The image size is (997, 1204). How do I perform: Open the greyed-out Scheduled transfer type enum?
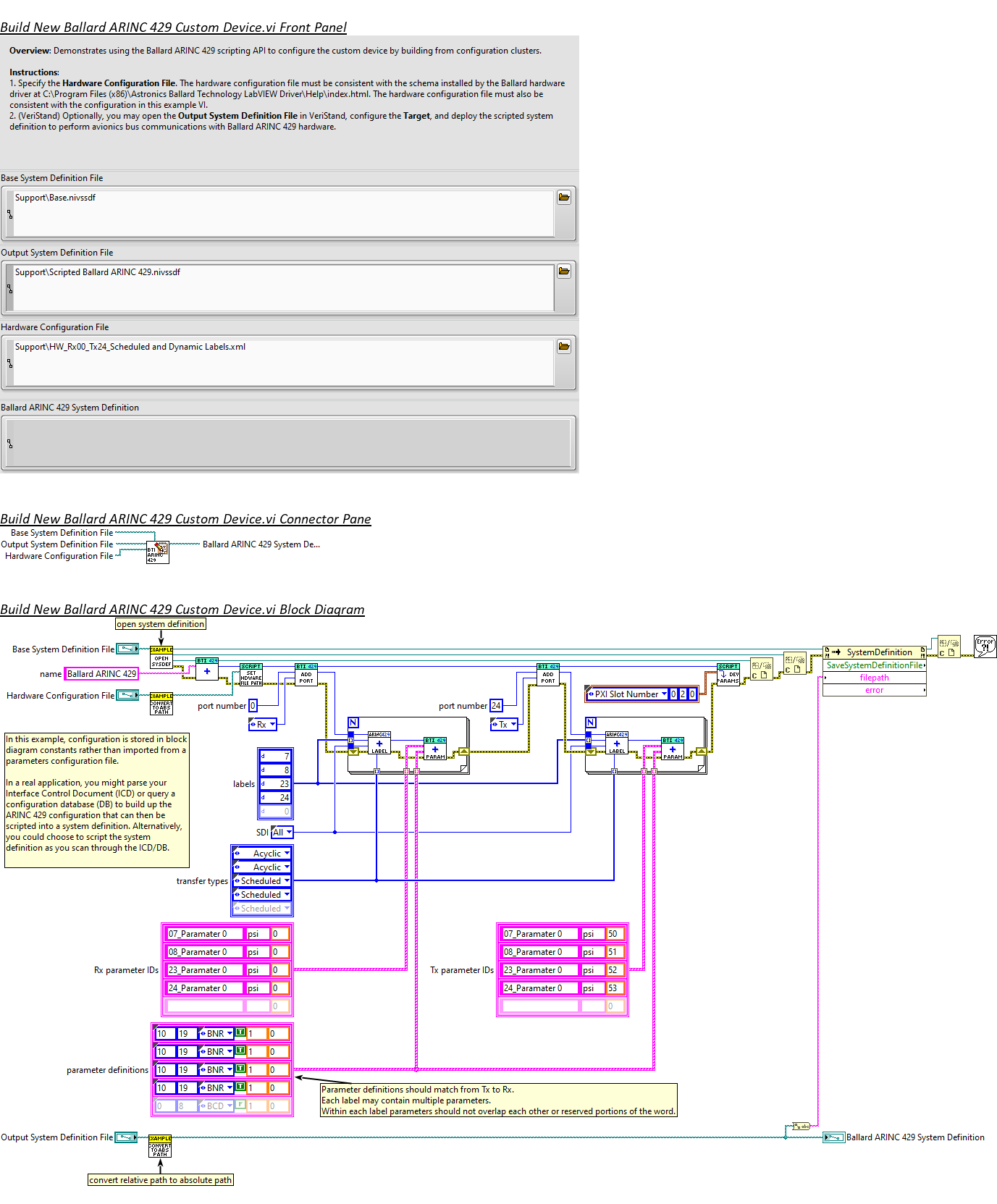click(x=261, y=909)
